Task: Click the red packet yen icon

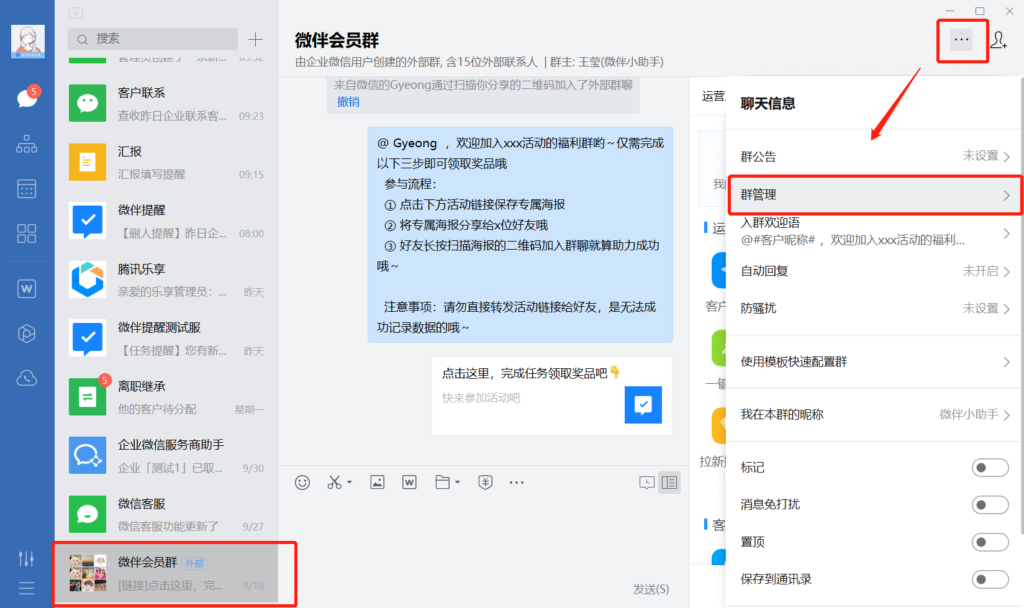Action: [x=485, y=483]
